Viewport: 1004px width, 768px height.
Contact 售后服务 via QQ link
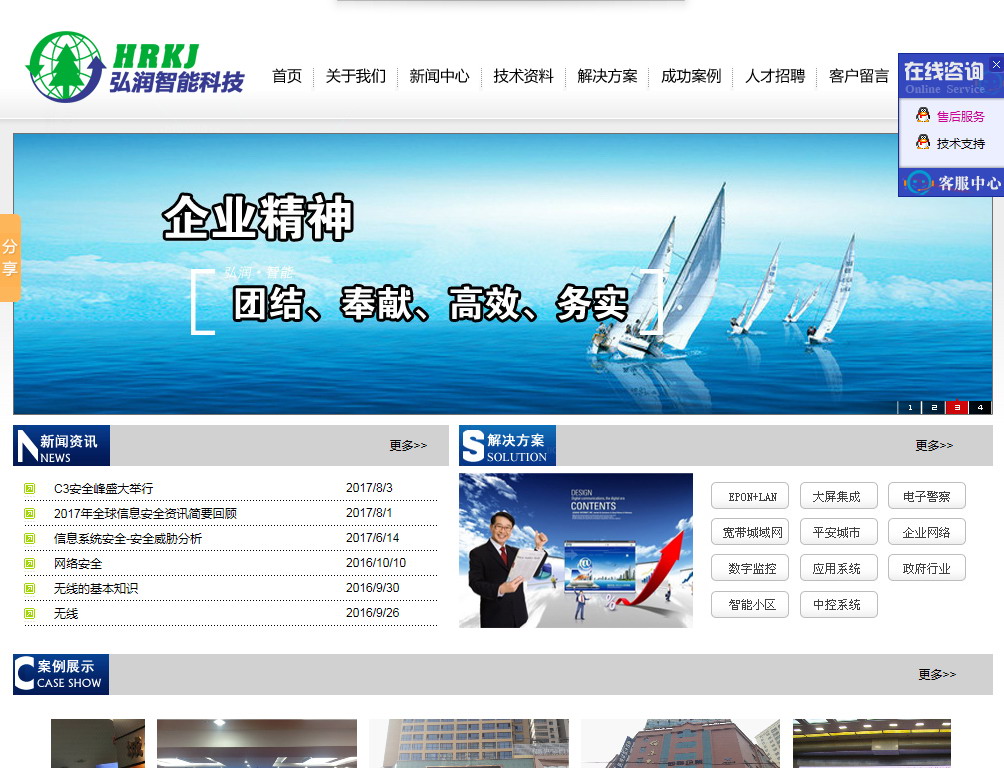(960, 117)
